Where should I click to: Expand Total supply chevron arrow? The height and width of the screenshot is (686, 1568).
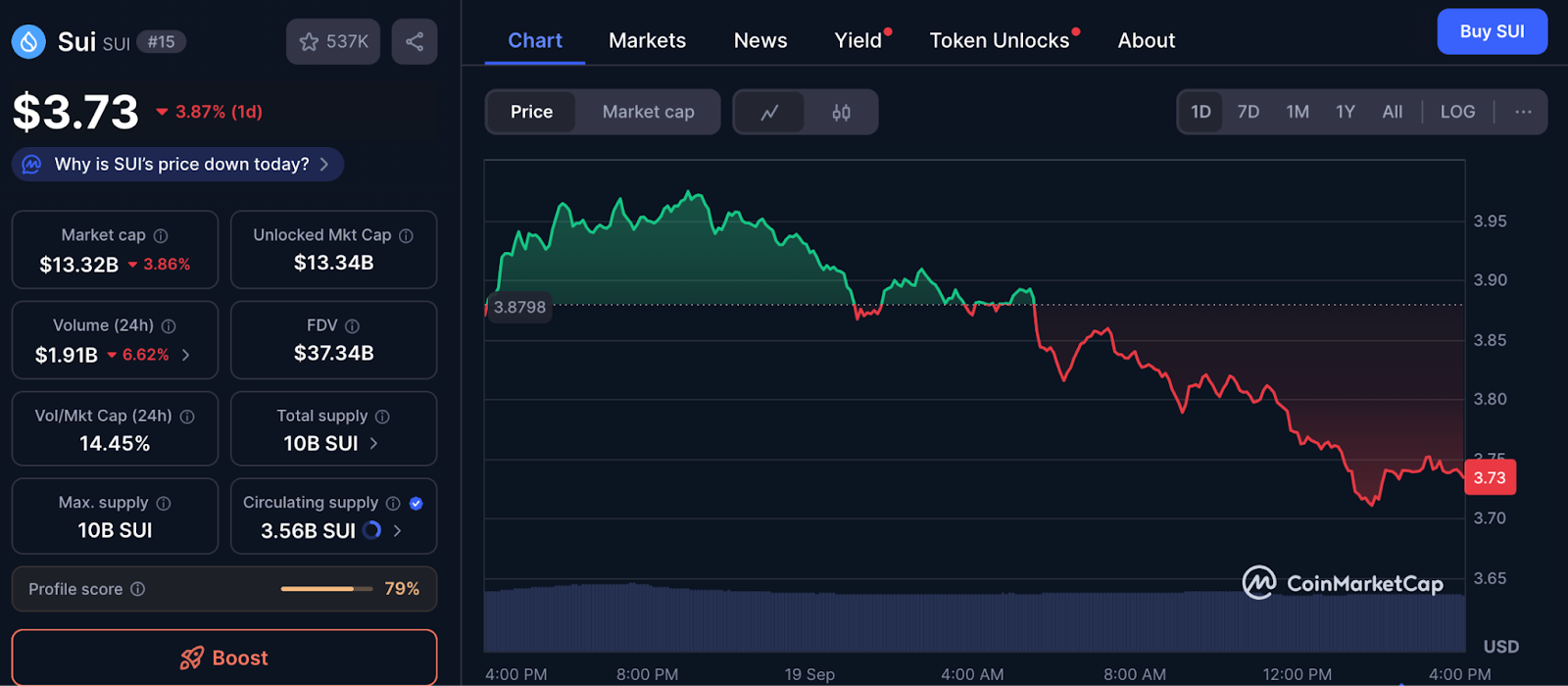coord(373,444)
